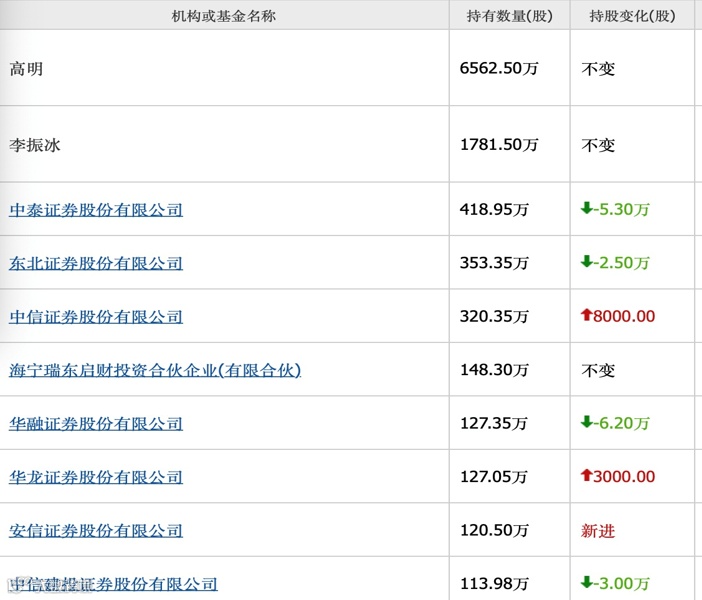Click 不变 in the 海宁瑞东启财 row
702x600 pixels.
click(x=598, y=370)
